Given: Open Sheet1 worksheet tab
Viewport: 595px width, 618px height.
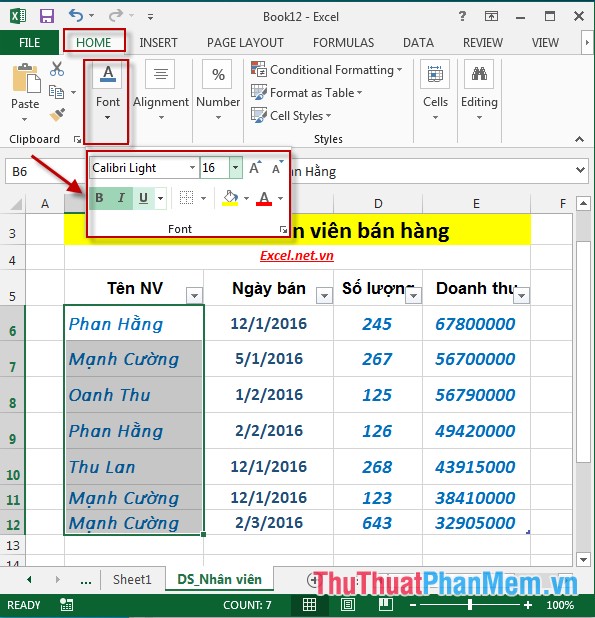Looking at the screenshot, I should click(x=132, y=579).
